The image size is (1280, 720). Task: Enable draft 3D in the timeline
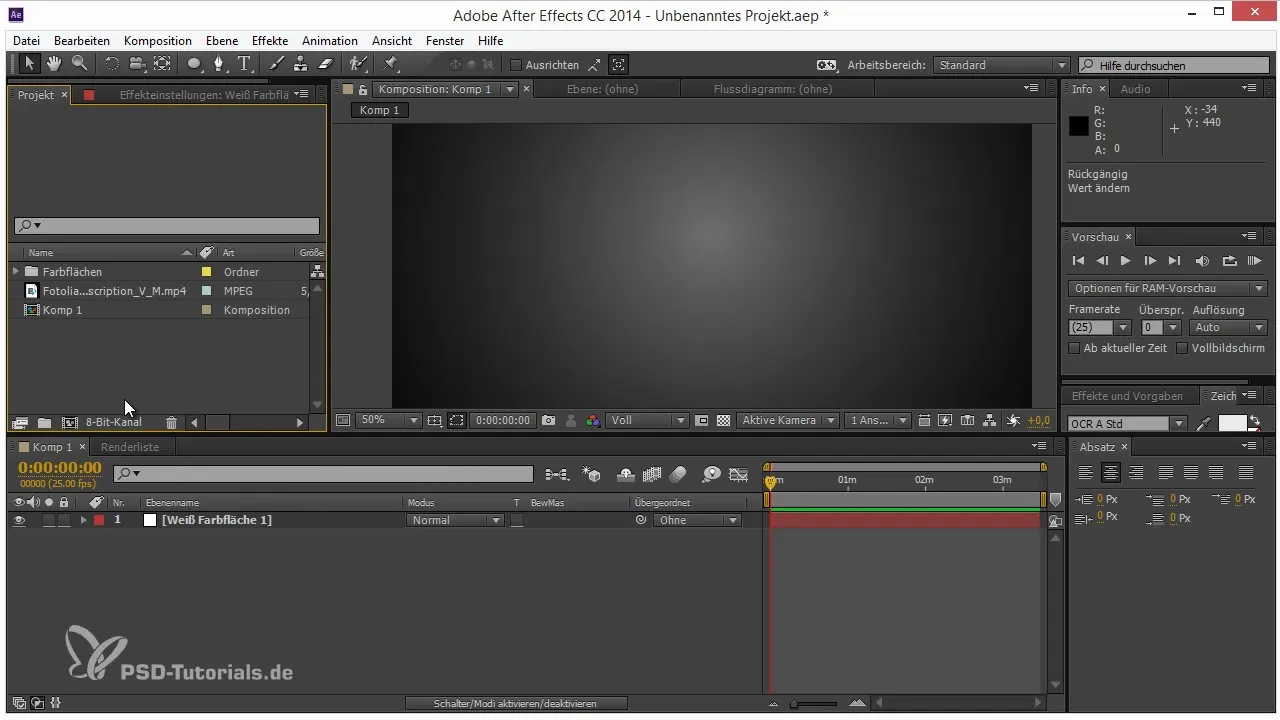click(591, 473)
